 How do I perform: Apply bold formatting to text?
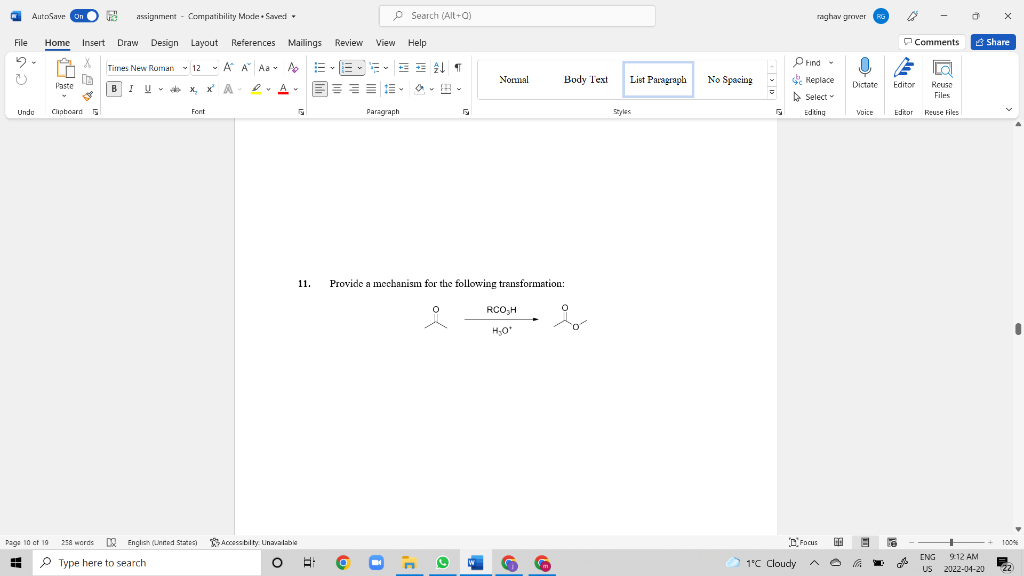click(x=113, y=89)
